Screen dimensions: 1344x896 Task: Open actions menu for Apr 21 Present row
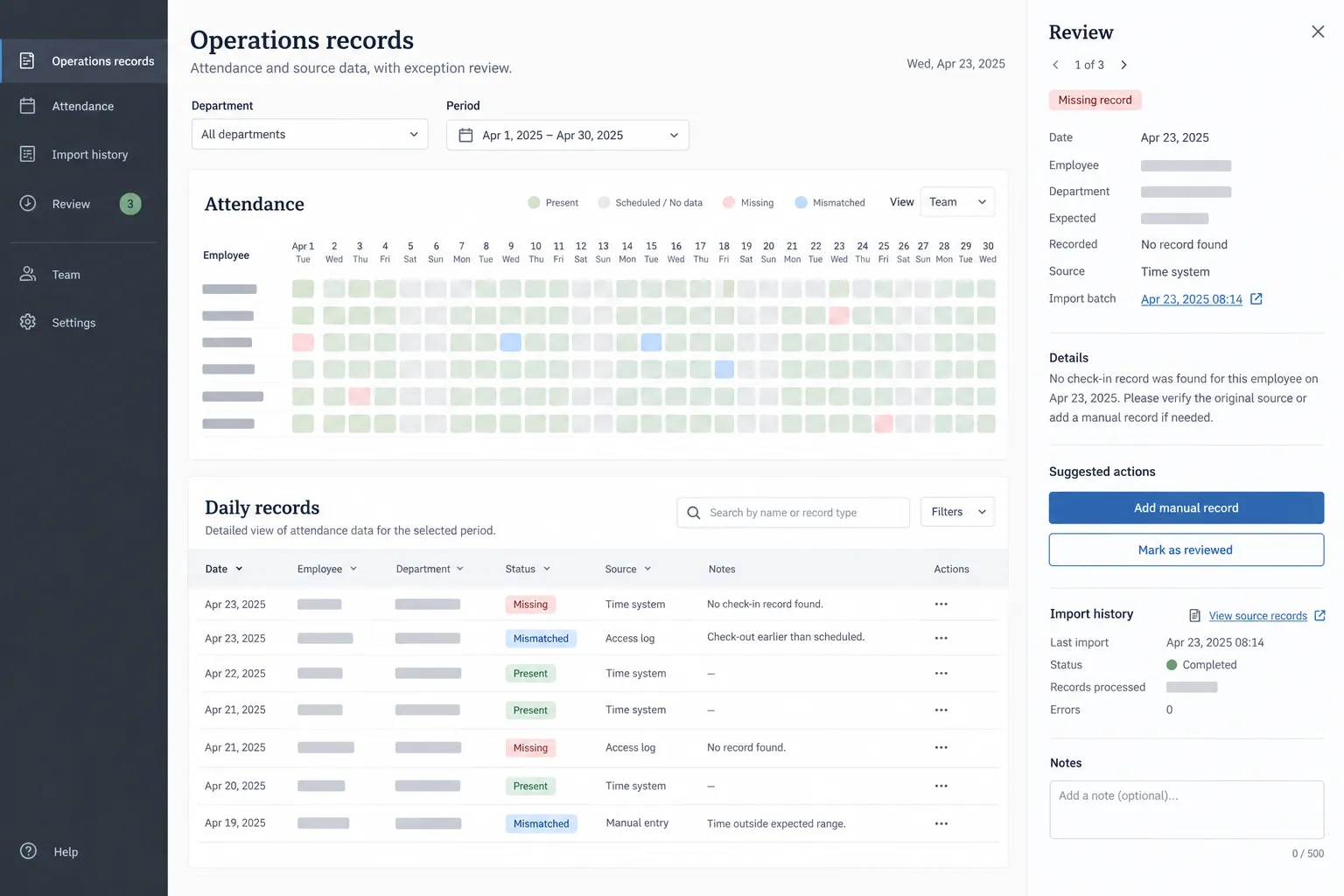(941, 710)
